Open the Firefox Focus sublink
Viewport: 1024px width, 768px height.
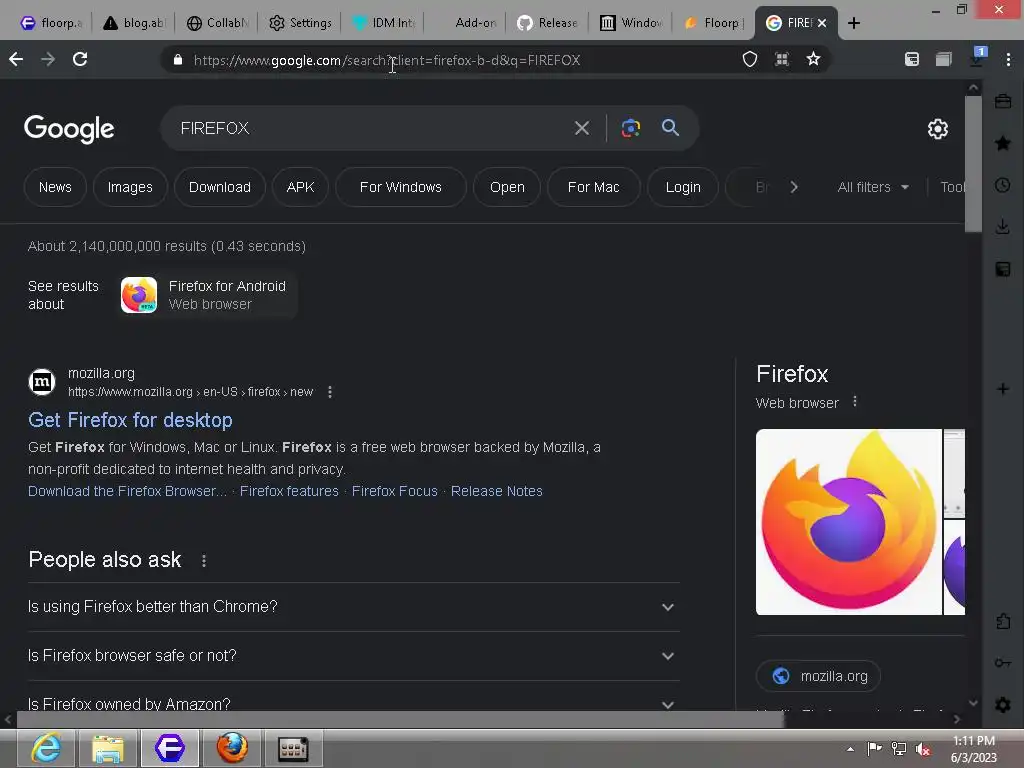[x=394, y=491]
